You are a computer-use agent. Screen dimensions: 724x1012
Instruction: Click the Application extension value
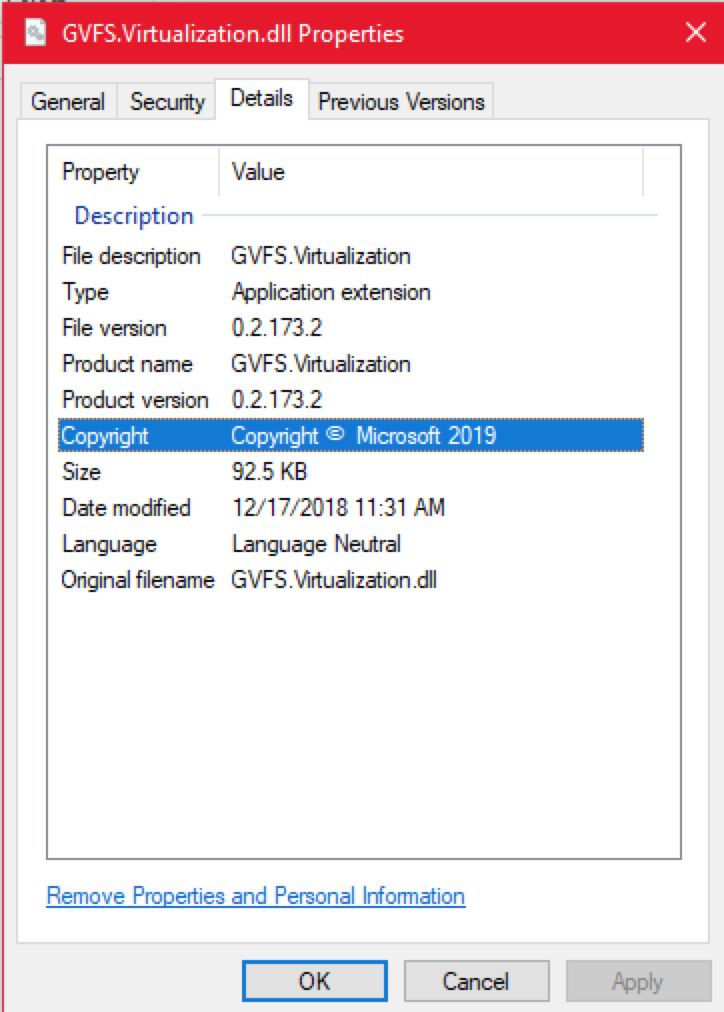click(331, 292)
